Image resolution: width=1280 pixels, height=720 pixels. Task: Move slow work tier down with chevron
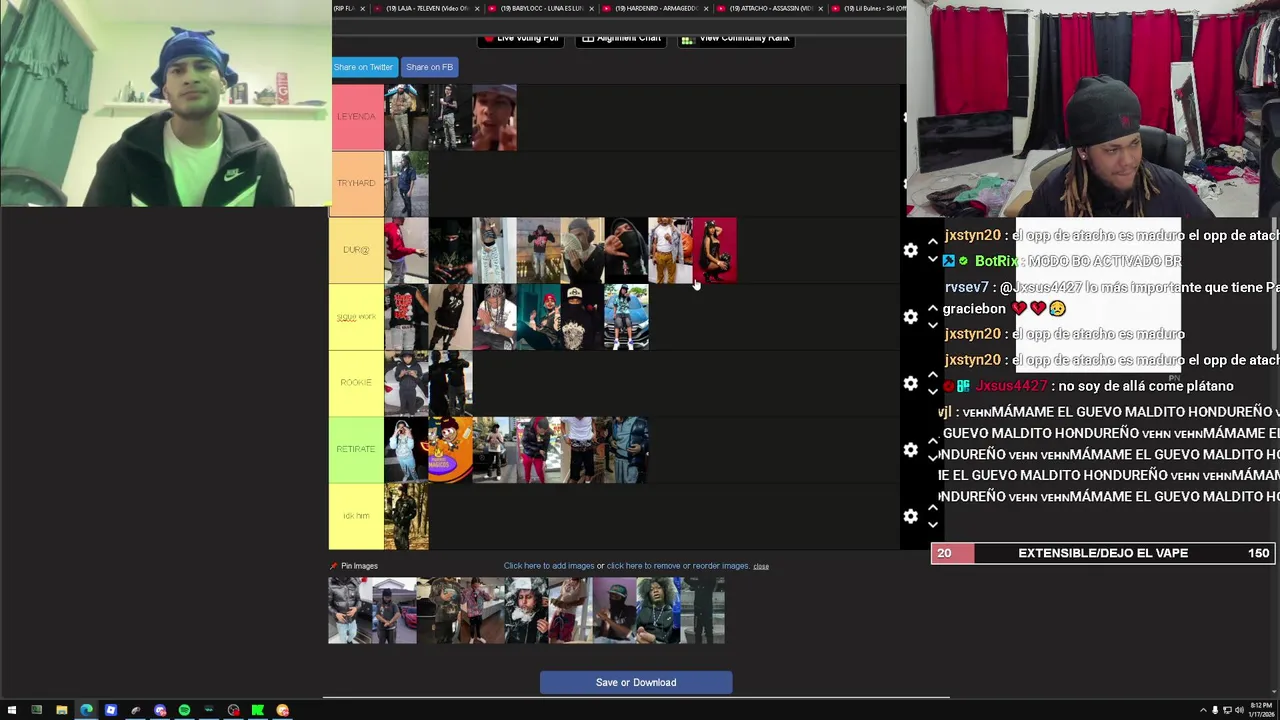(932, 326)
